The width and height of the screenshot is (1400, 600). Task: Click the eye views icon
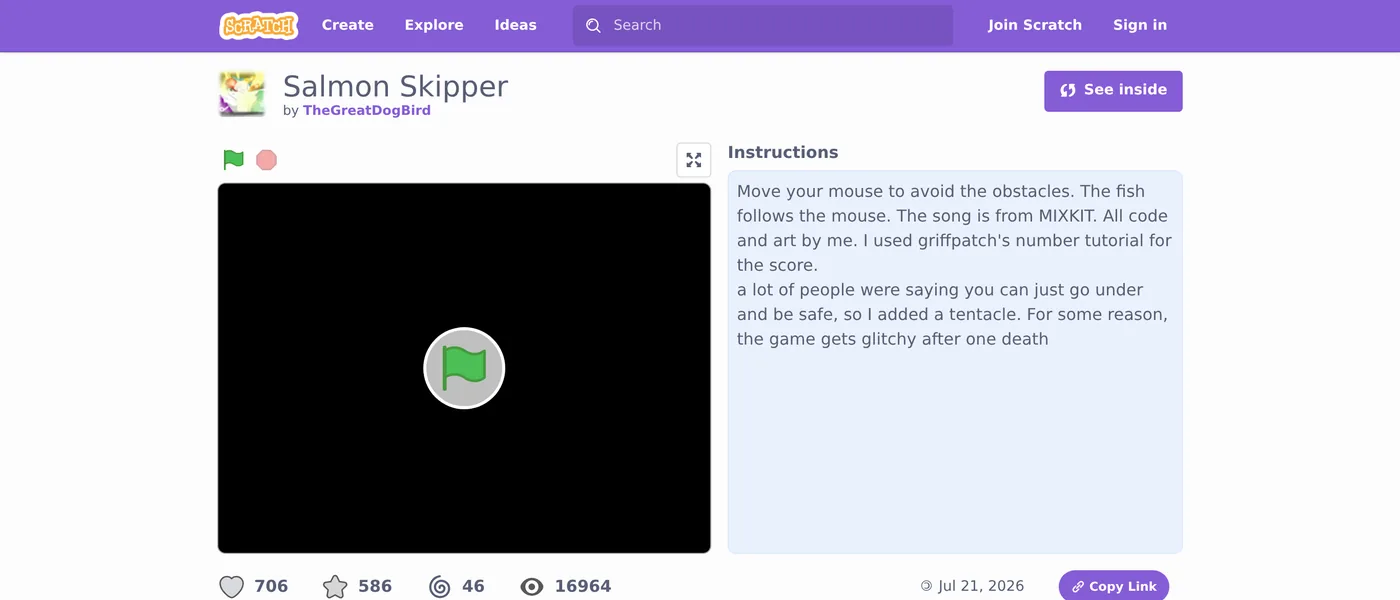coord(532,587)
